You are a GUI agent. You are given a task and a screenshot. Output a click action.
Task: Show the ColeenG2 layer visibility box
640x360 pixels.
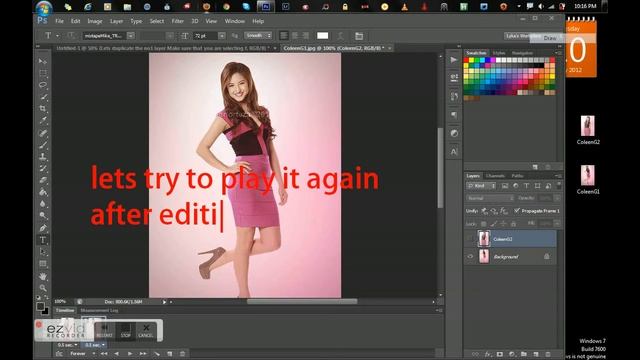470,239
